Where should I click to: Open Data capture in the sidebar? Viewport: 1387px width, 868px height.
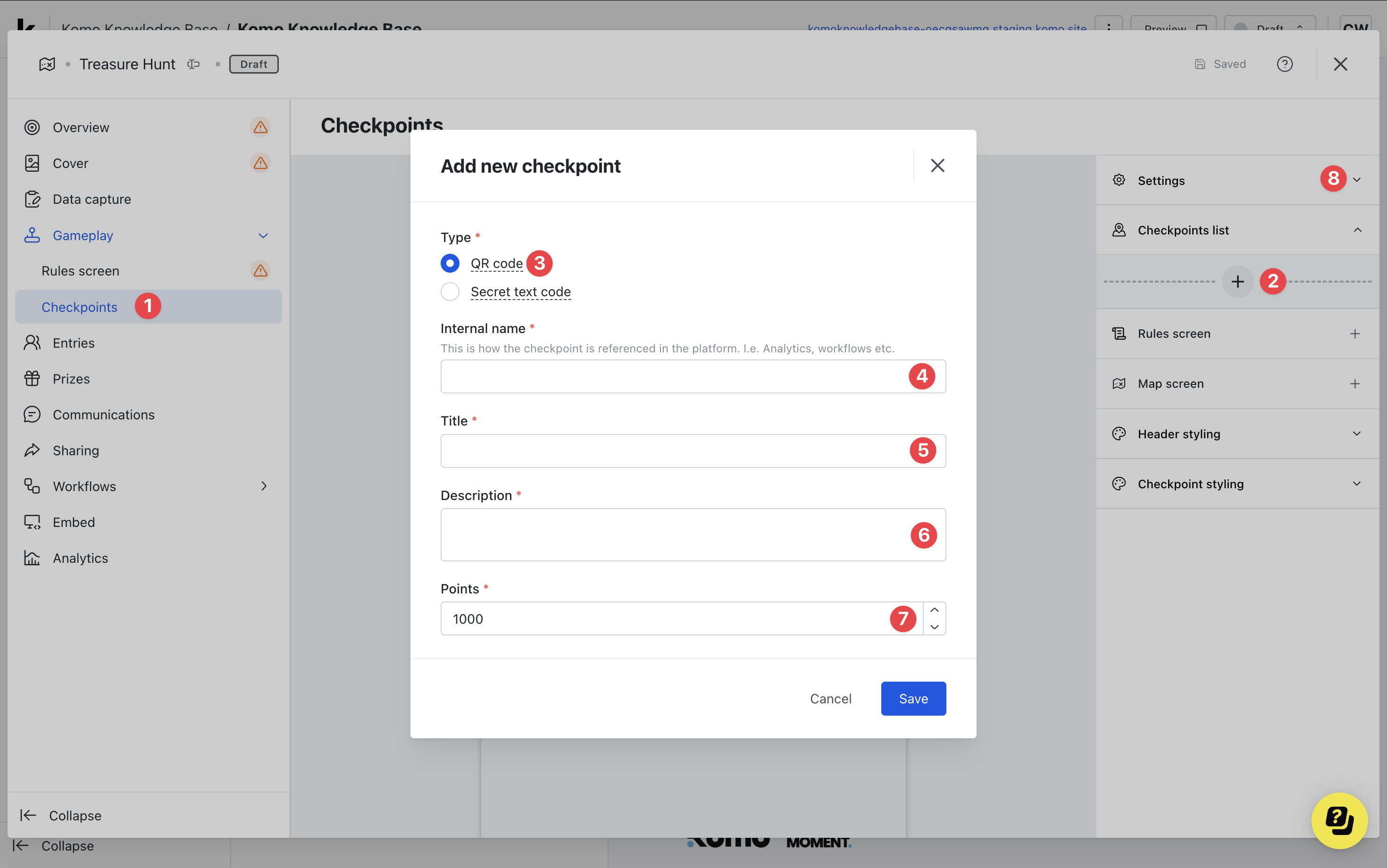point(91,199)
